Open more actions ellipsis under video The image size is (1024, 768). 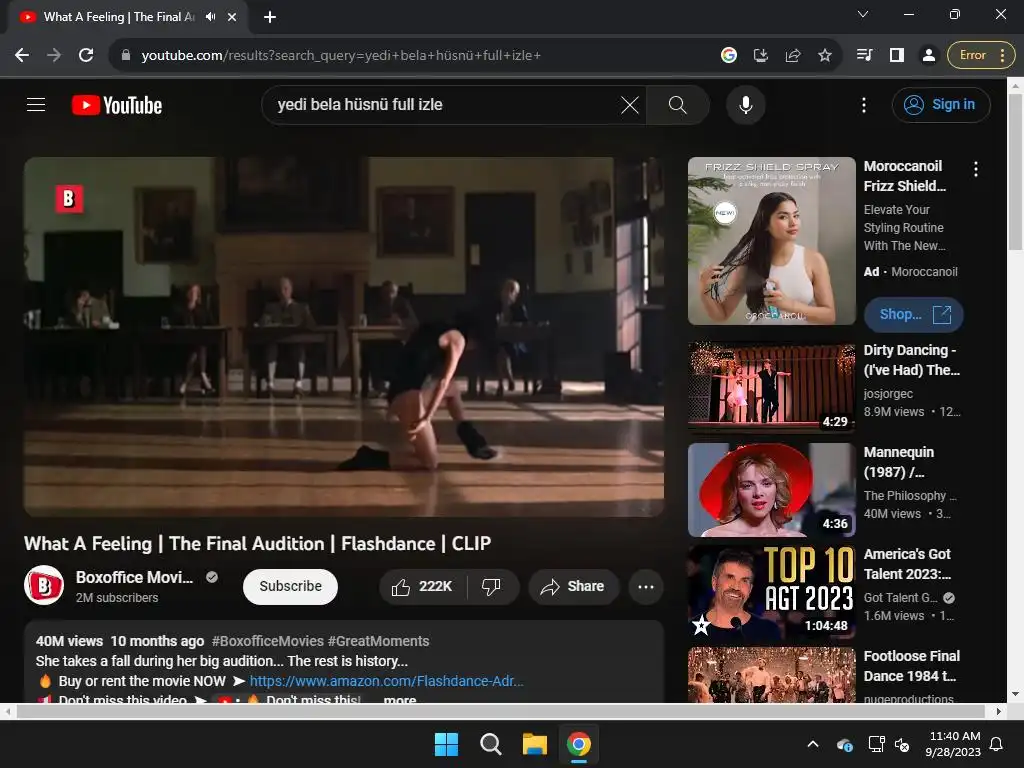click(x=646, y=586)
